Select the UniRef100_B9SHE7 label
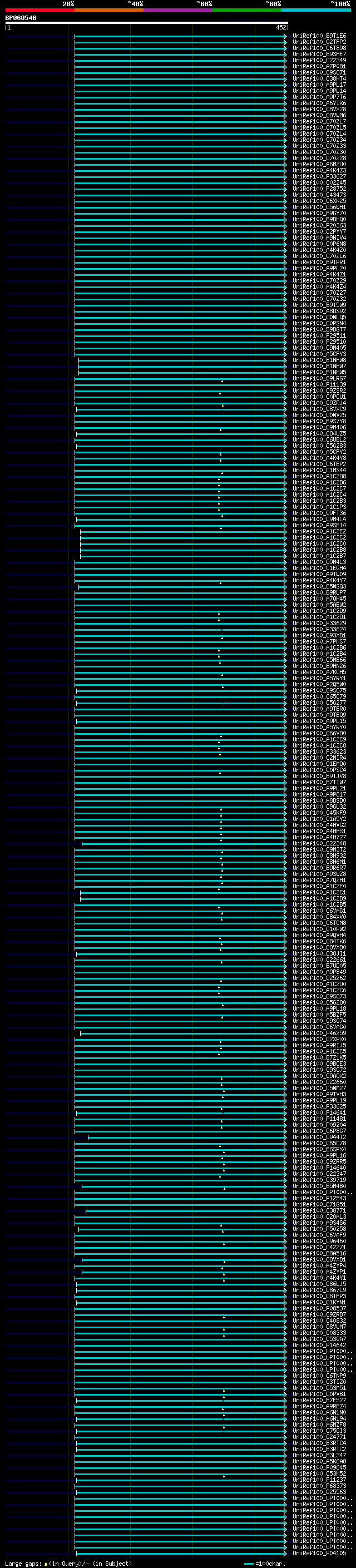 pyautogui.click(x=319, y=54)
